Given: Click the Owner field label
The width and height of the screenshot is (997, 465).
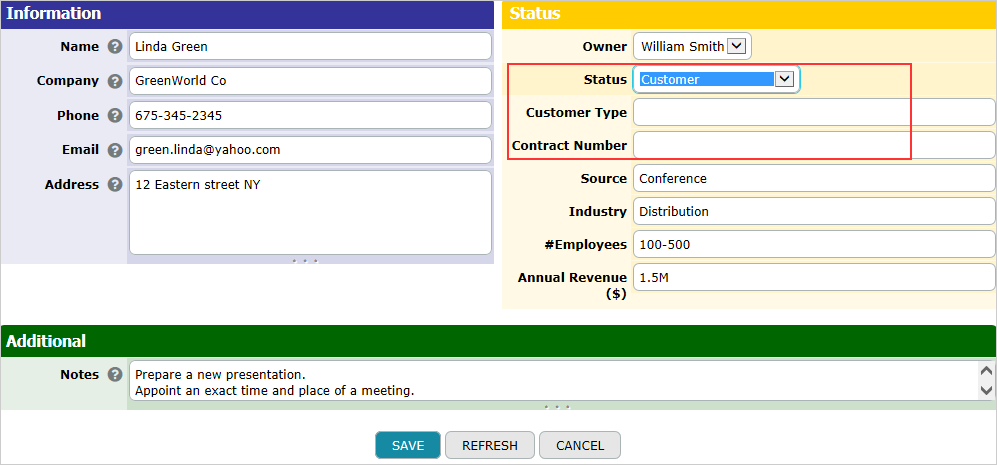Looking at the screenshot, I should [x=605, y=46].
